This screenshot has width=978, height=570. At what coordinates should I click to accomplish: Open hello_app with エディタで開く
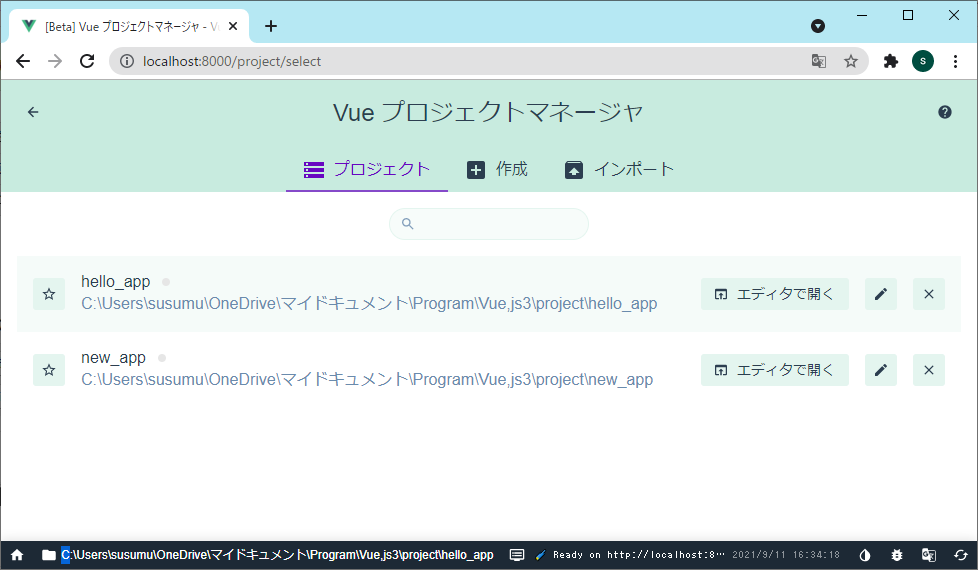coord(775,294)
